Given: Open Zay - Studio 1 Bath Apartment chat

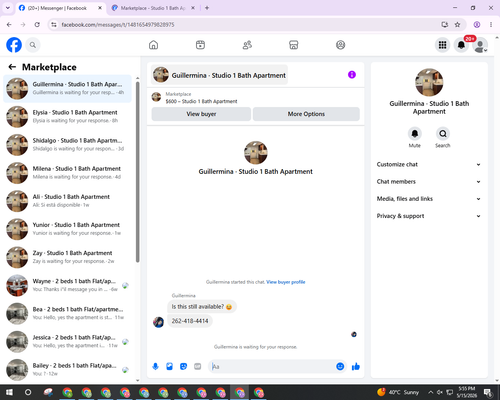Looking at the screenshot, I should coord(67,257).
